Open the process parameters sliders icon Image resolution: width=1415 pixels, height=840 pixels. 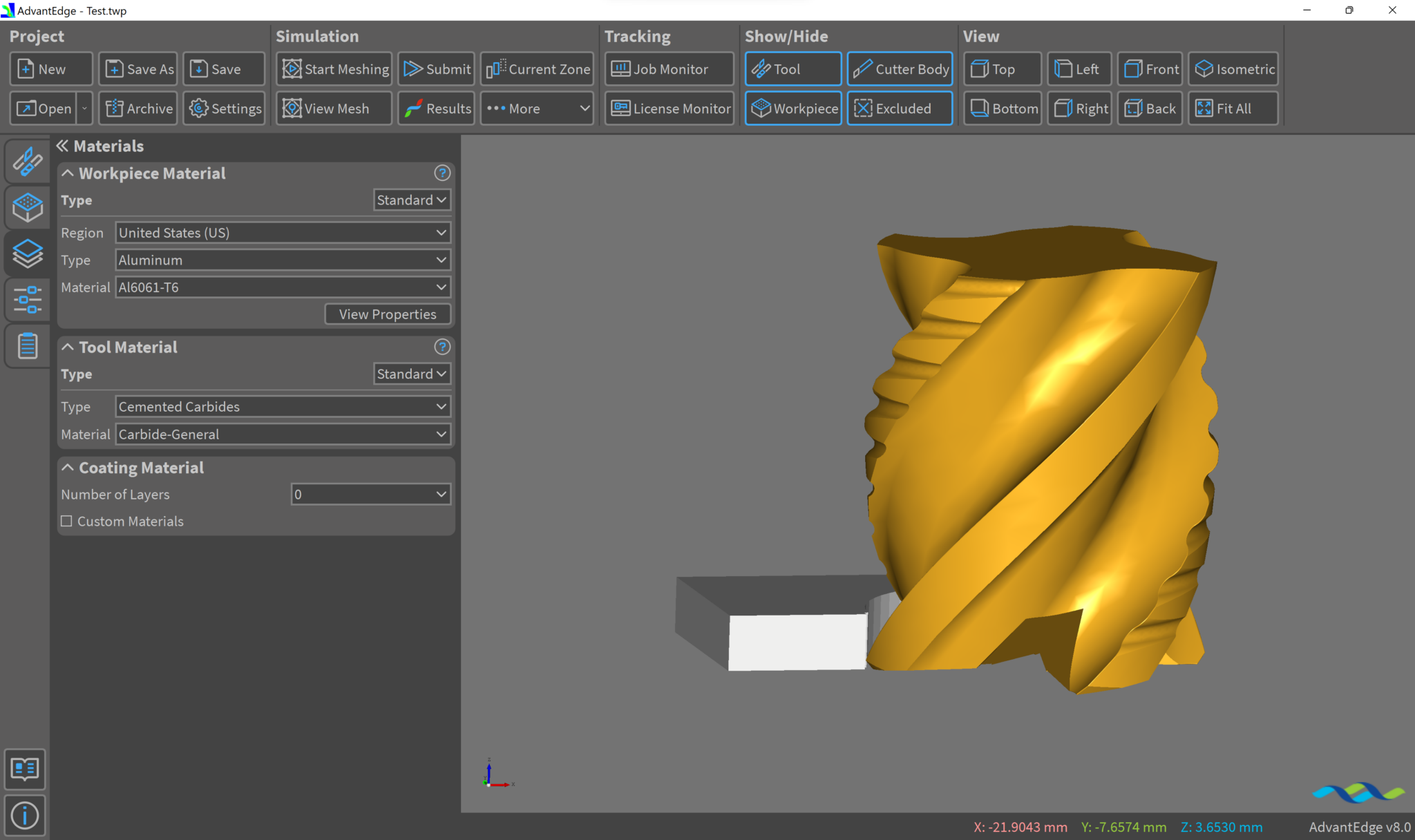coord(28,300)
